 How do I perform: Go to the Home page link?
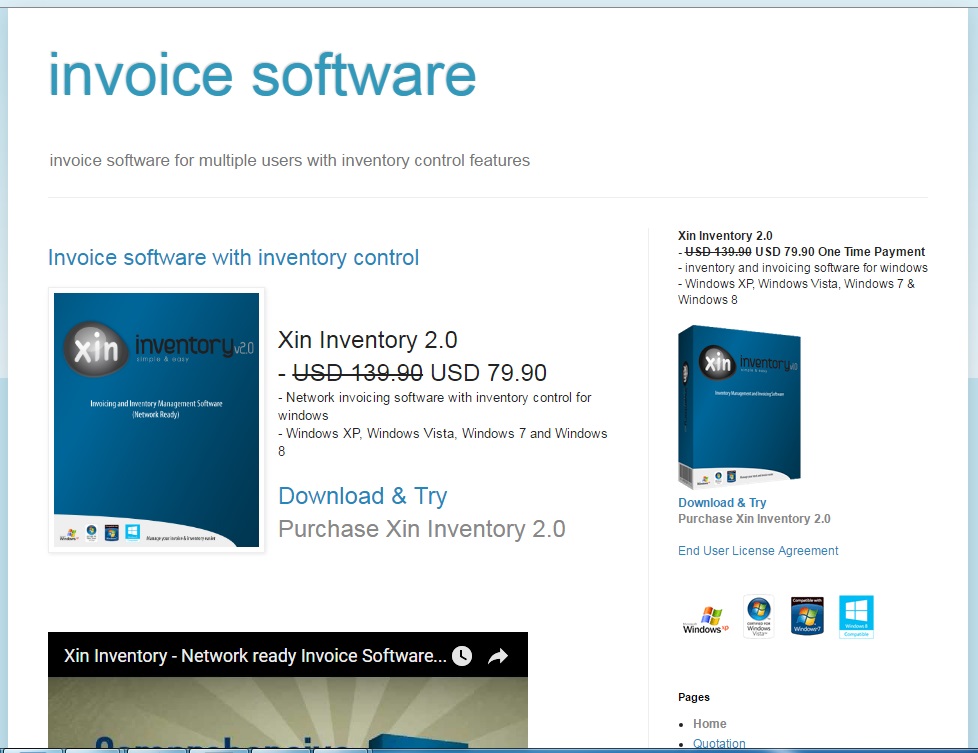tap(709, 724)
